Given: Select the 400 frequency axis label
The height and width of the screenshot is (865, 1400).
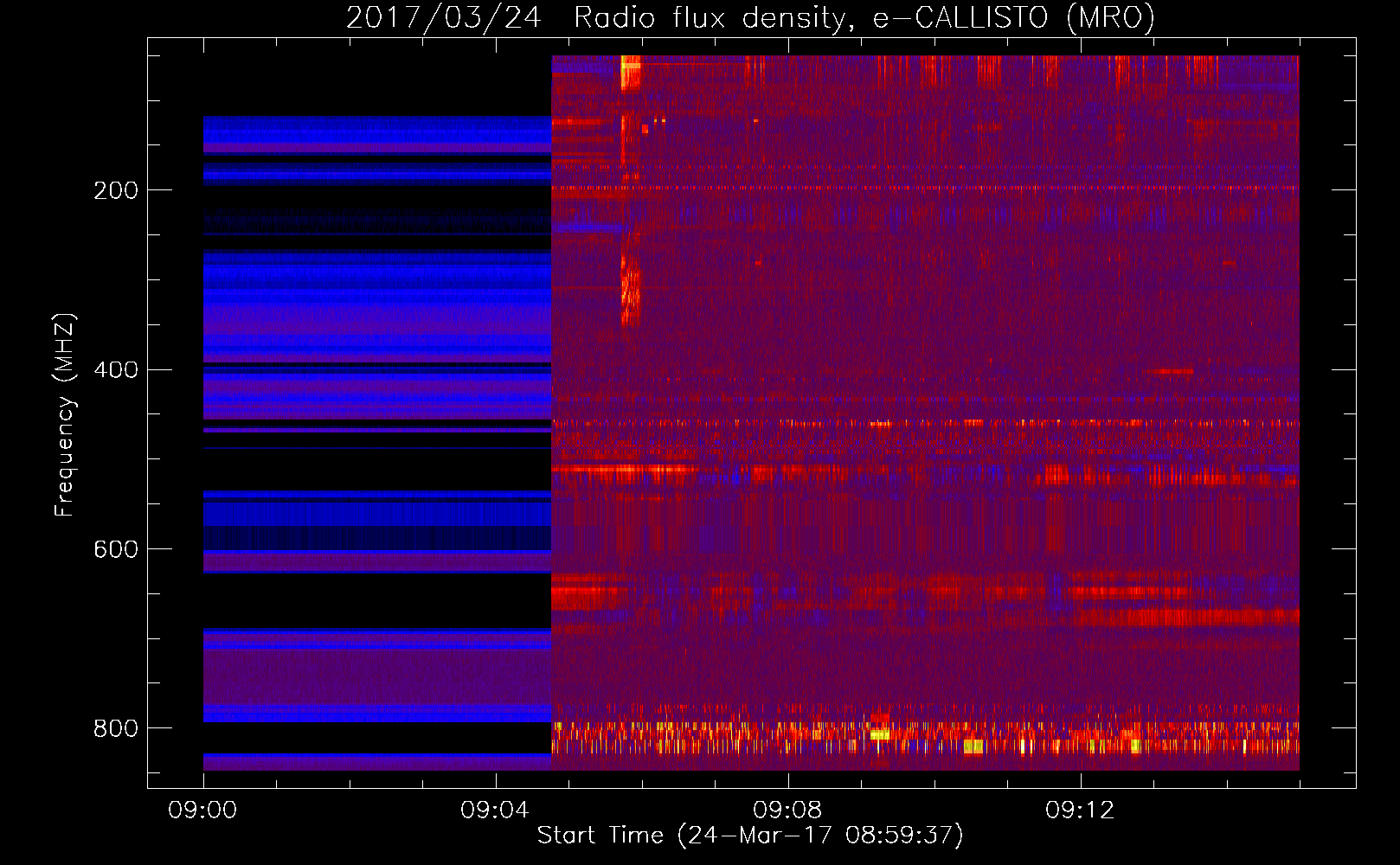Looking at the screenshot, I should coord(116,369).
